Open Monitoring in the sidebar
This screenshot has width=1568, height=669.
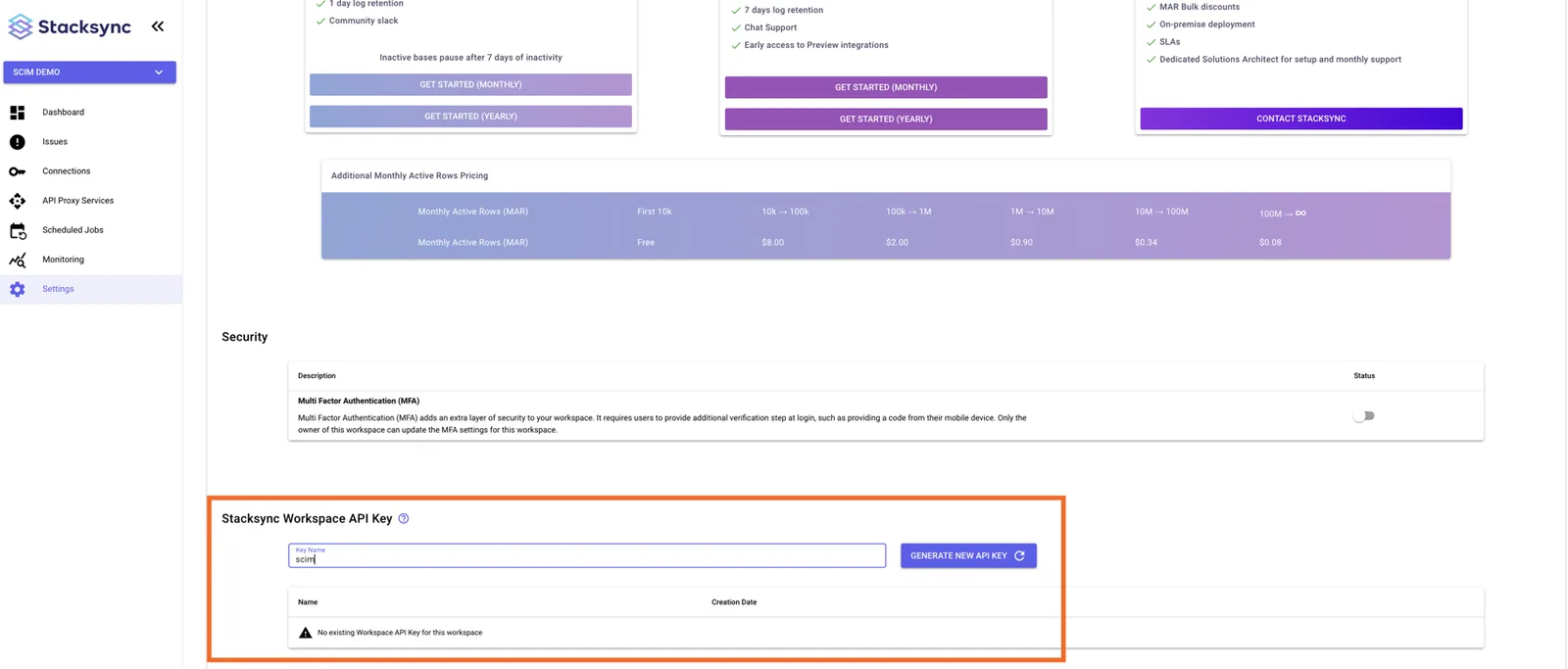[63, 260]
